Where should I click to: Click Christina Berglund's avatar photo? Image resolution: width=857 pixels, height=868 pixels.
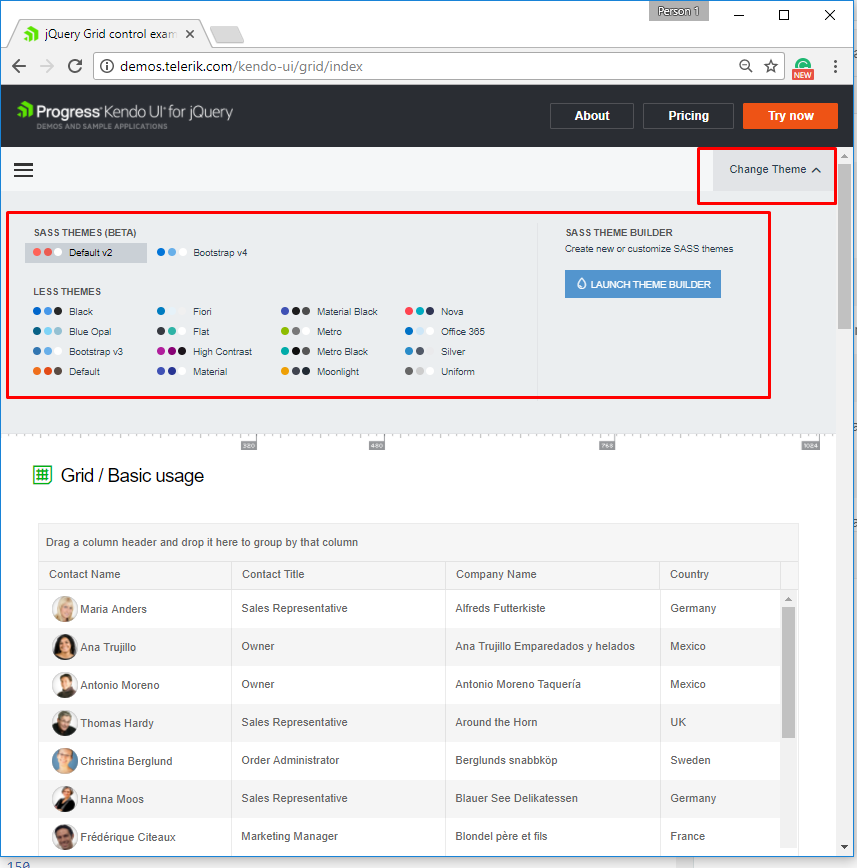click(x=65, y=761)
